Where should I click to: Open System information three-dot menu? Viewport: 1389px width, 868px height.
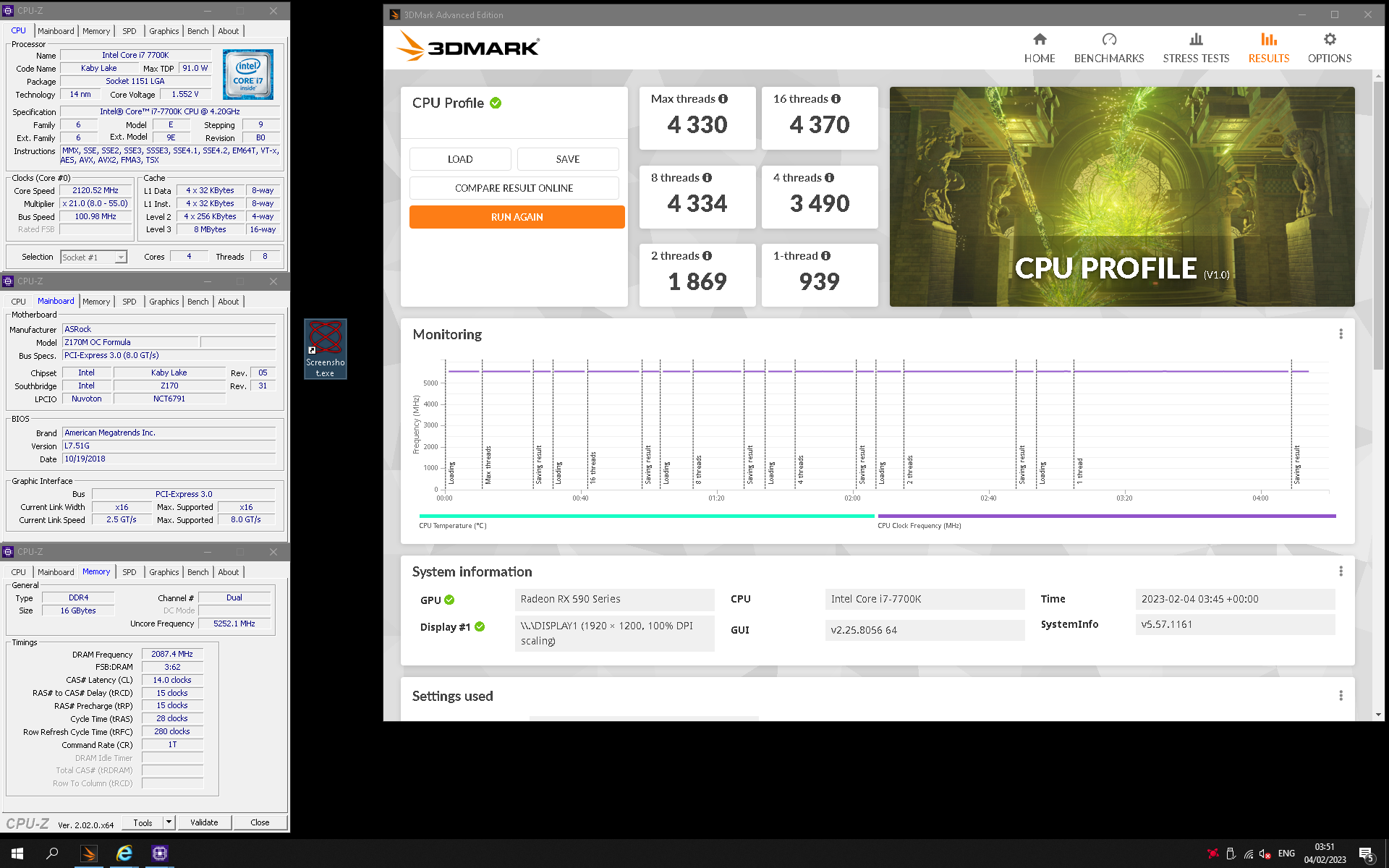point(1341,571)
